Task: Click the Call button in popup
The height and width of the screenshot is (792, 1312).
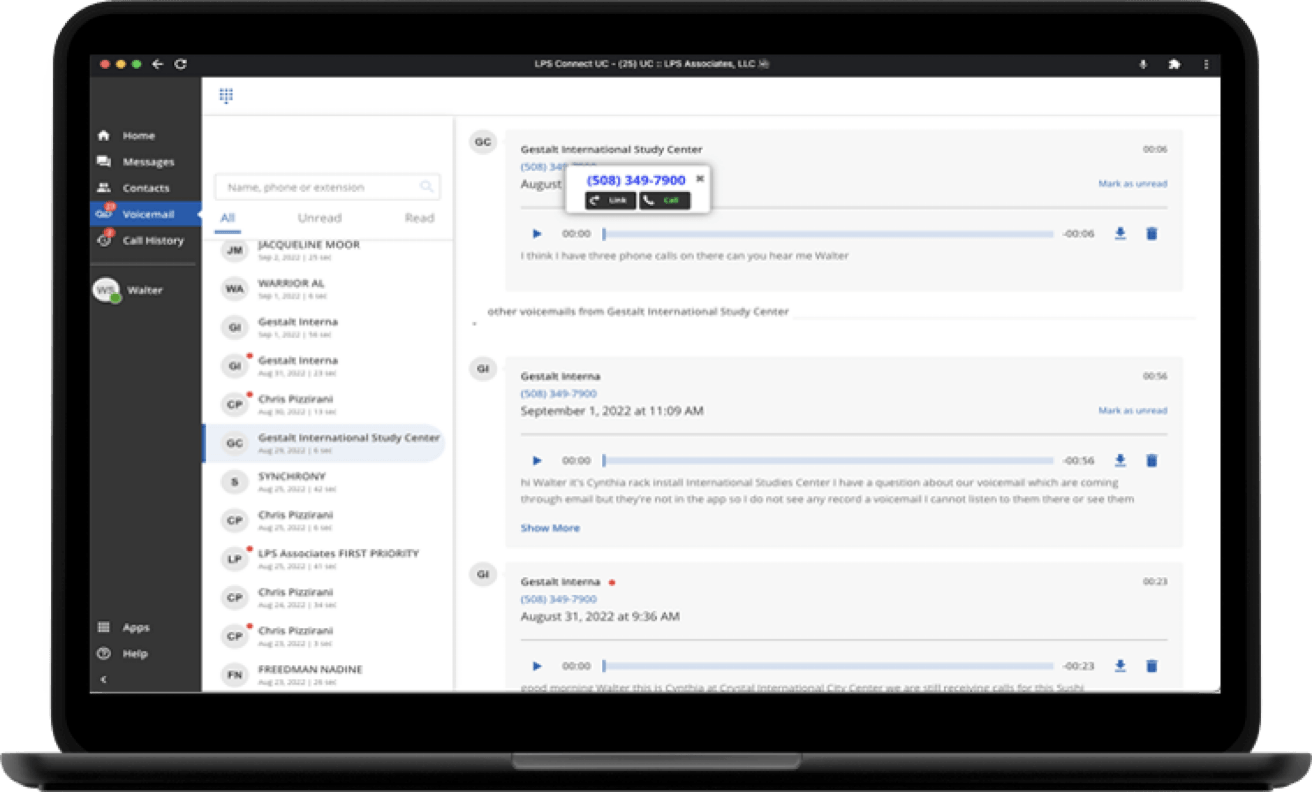Action: (664, 200)
